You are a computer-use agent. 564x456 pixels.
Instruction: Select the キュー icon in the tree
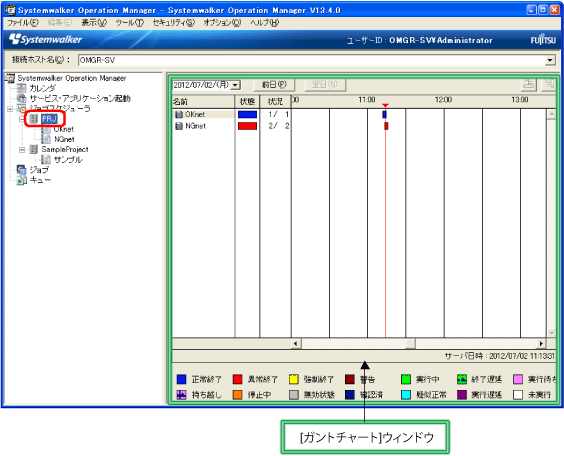pos(22,180)
